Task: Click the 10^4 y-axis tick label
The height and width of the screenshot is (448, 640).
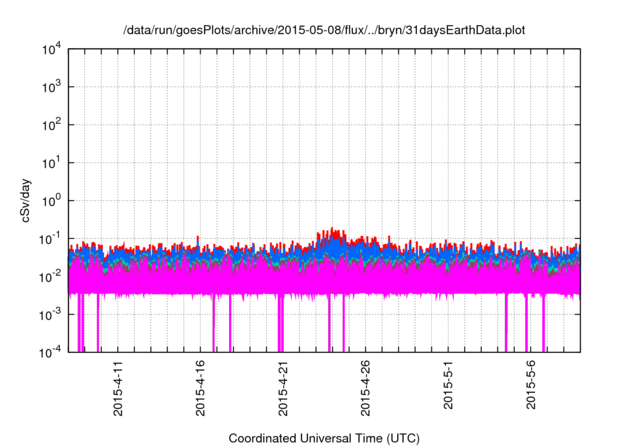Action: (x=52, y=49)
